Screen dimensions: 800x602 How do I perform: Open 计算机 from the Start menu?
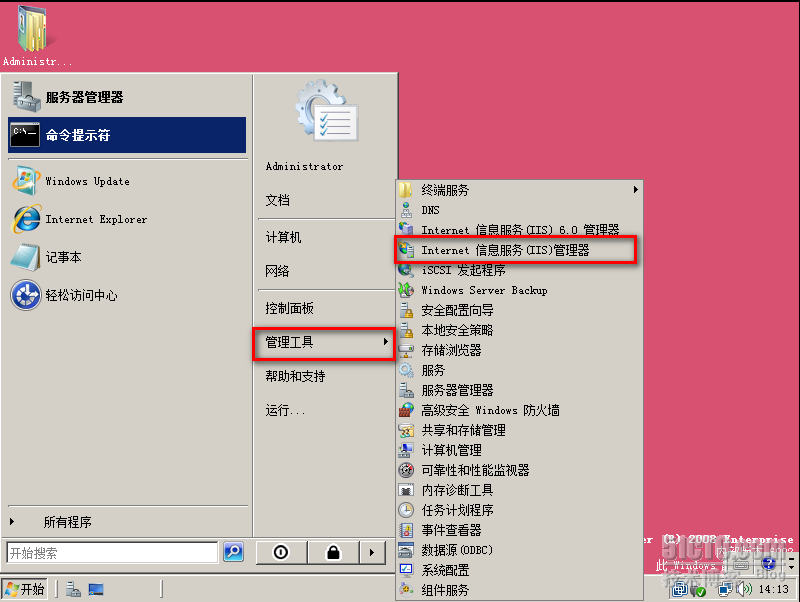tap(283, 237)
